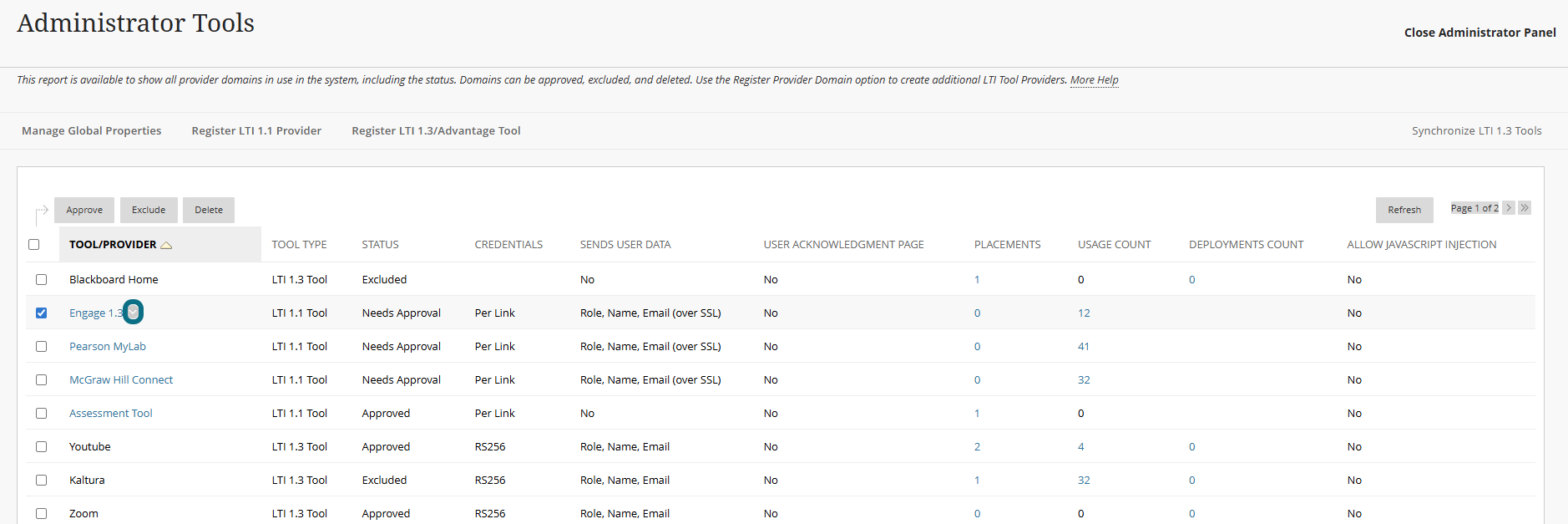Select the Youtube provider name
This screenshot has width=1568, height=524.
tap(90, 446)
